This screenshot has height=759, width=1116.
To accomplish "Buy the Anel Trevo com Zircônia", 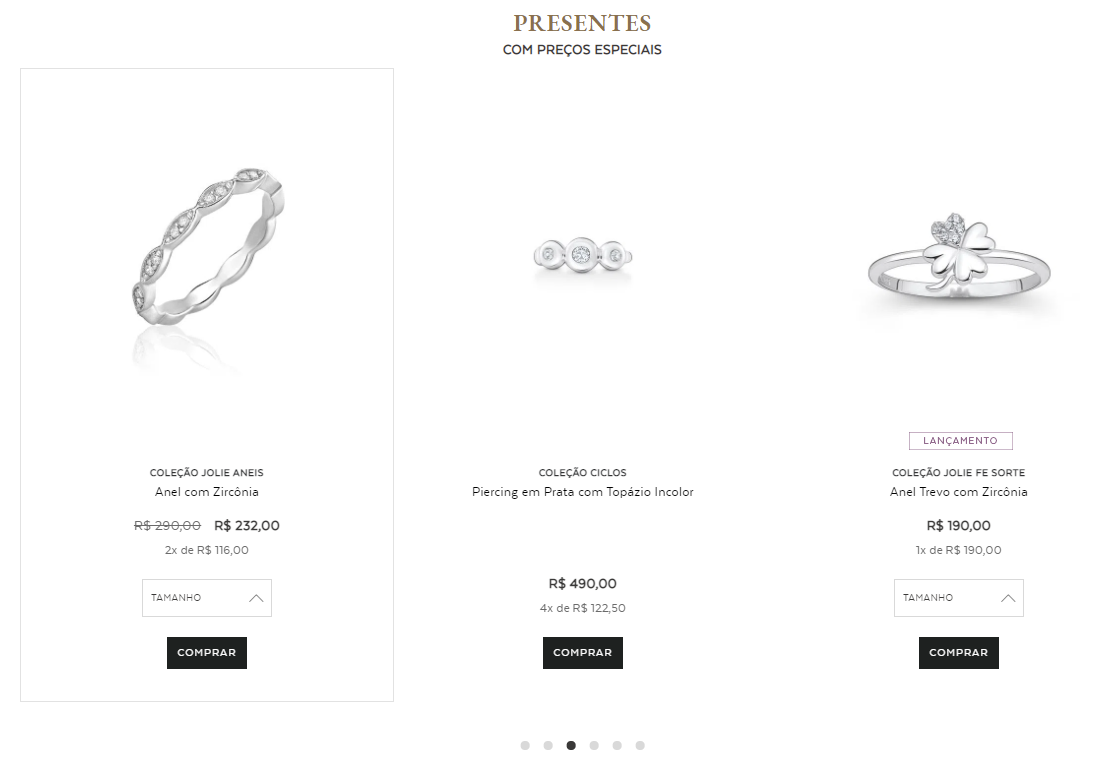I will coord(958,653).
